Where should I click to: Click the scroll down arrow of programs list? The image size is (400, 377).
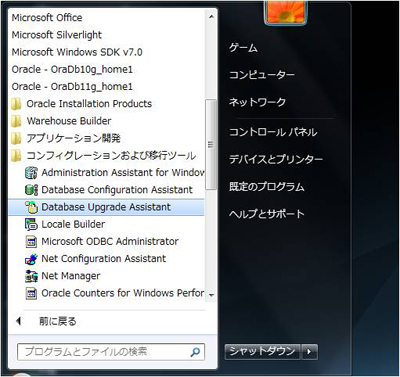211,296
